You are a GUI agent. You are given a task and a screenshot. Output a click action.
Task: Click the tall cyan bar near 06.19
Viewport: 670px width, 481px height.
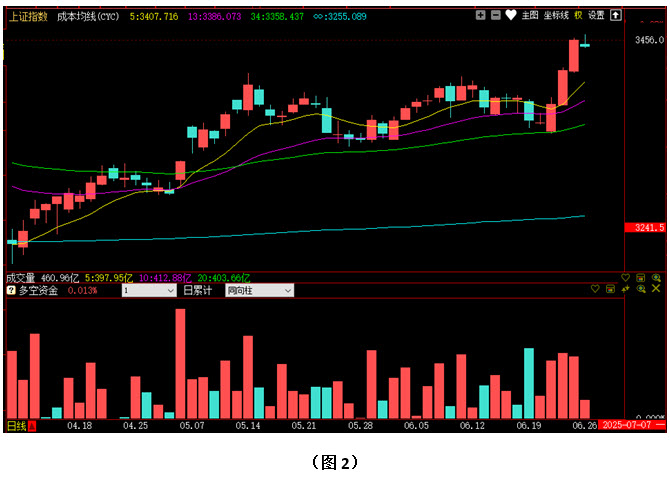tap(529, 383)
